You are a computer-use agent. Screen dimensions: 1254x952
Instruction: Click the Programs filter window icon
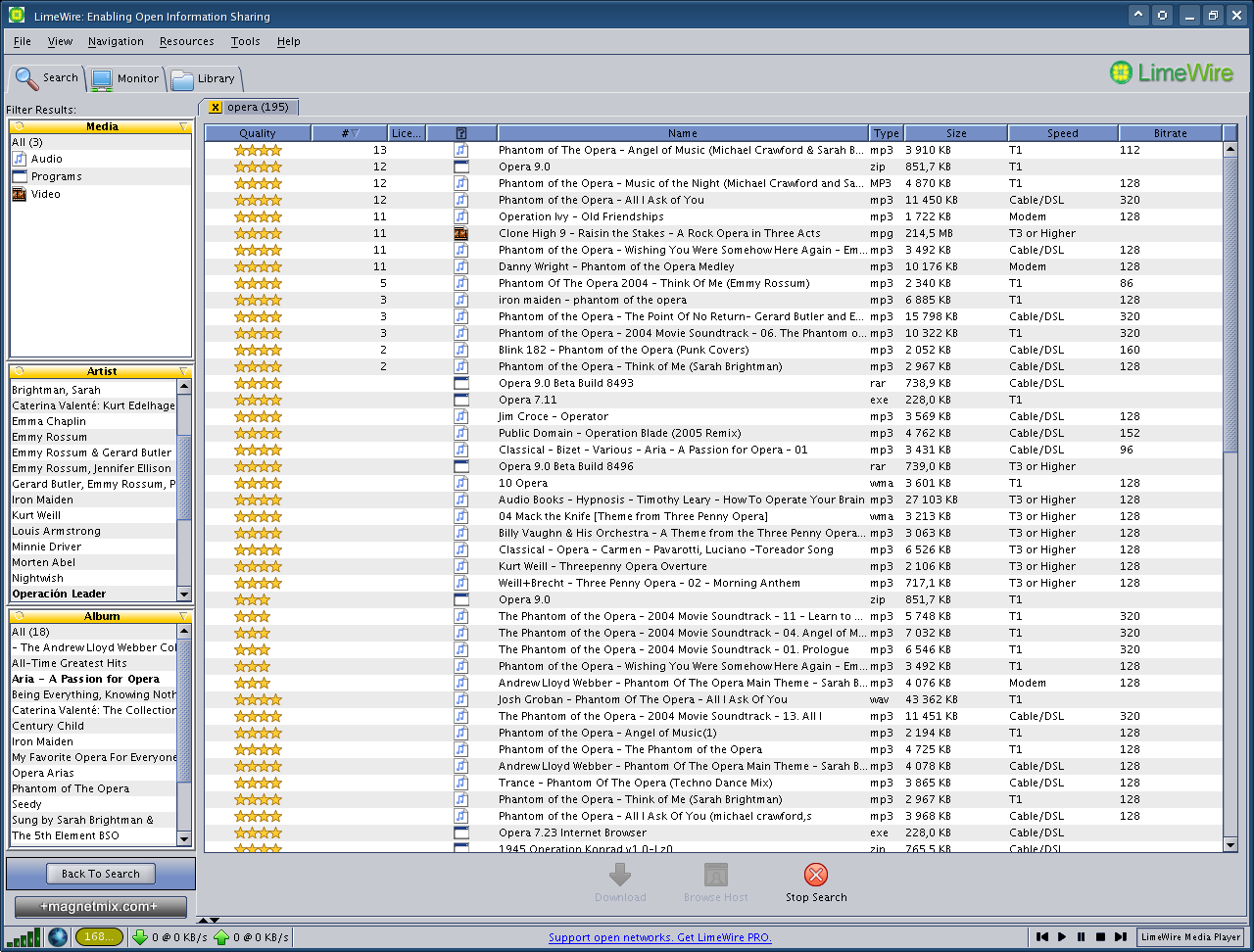19,176
